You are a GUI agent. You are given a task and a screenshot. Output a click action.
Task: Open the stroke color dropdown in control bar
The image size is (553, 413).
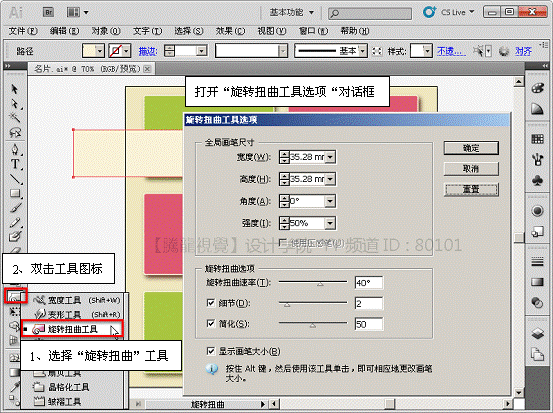tap(127, 51)
